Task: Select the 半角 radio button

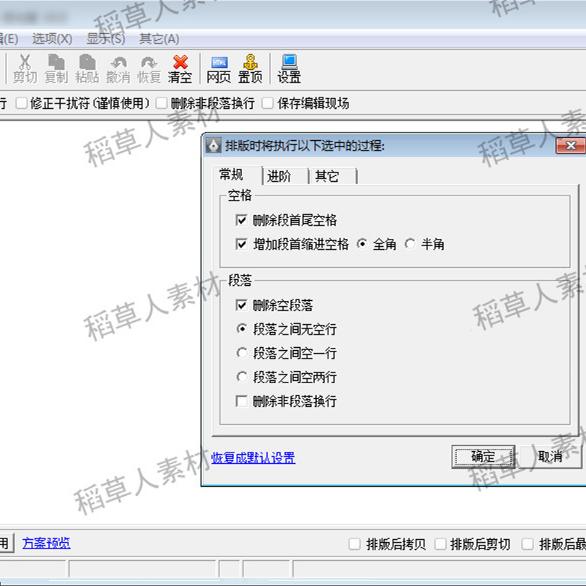Action: tap(410, 244)
